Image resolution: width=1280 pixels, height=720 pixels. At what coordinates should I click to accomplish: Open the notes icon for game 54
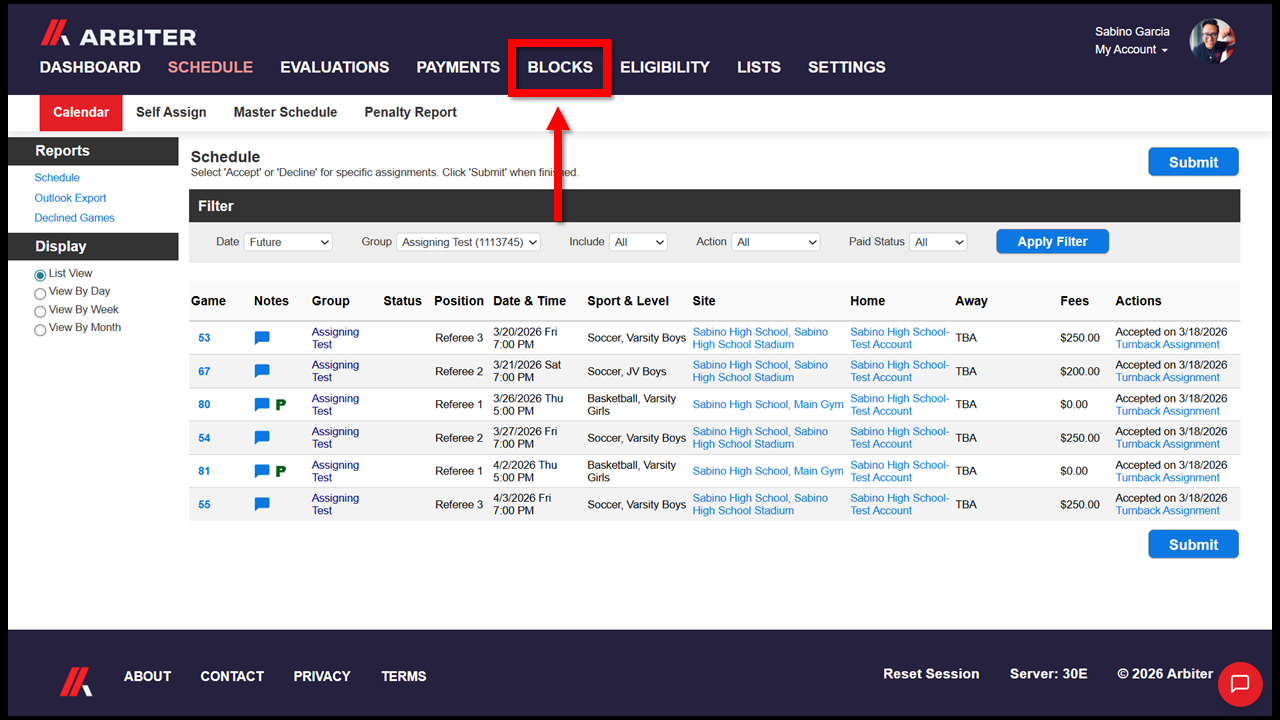[x=262, y=438]
